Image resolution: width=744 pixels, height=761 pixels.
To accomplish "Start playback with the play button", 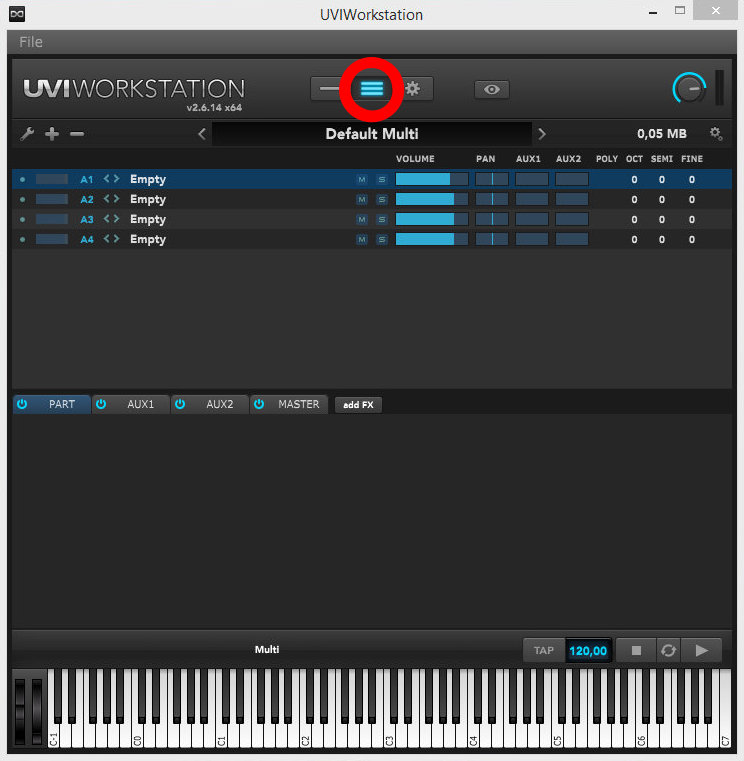I will [x=701, y=650].
